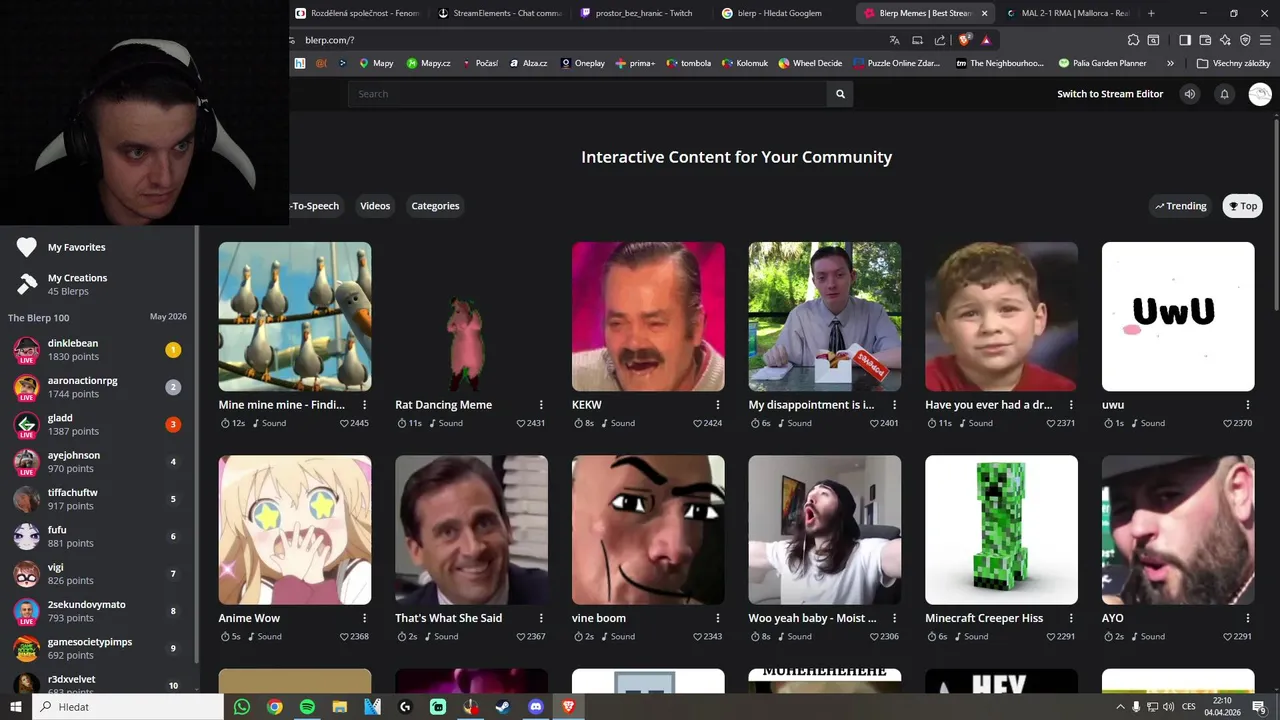Image resolution: width=1280 pixels, height=720 pixels.
Task: Open Discord from the taskbar
Action: coord(536,707)
